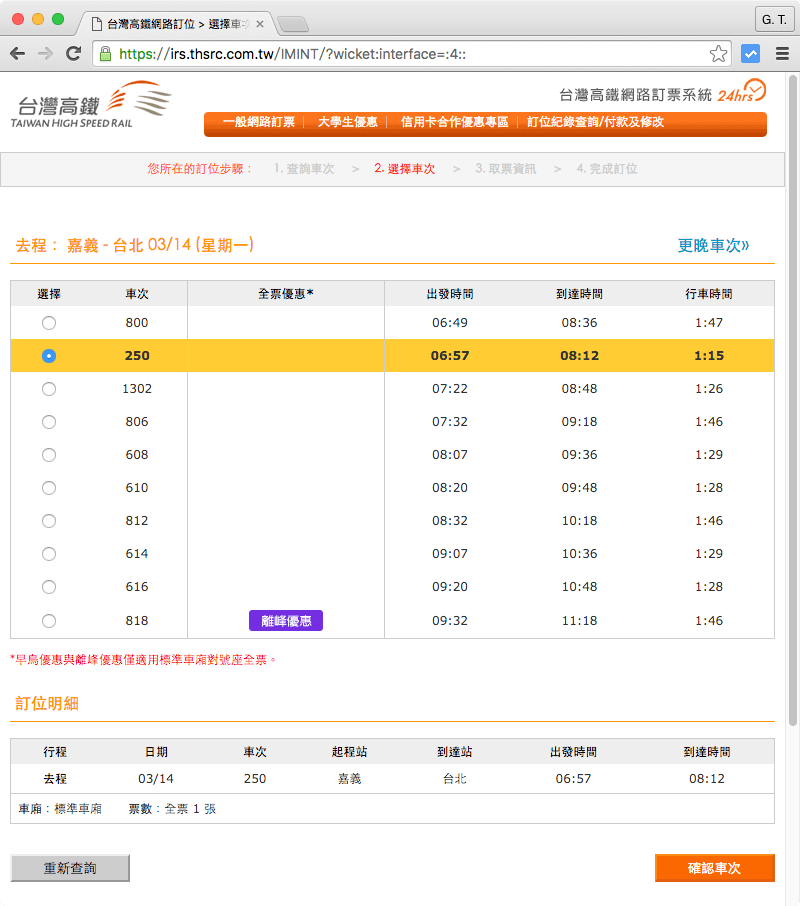Open the Chrome hamburger menu
Viewport: 800px width, 906px height.
tap(783, 54)
